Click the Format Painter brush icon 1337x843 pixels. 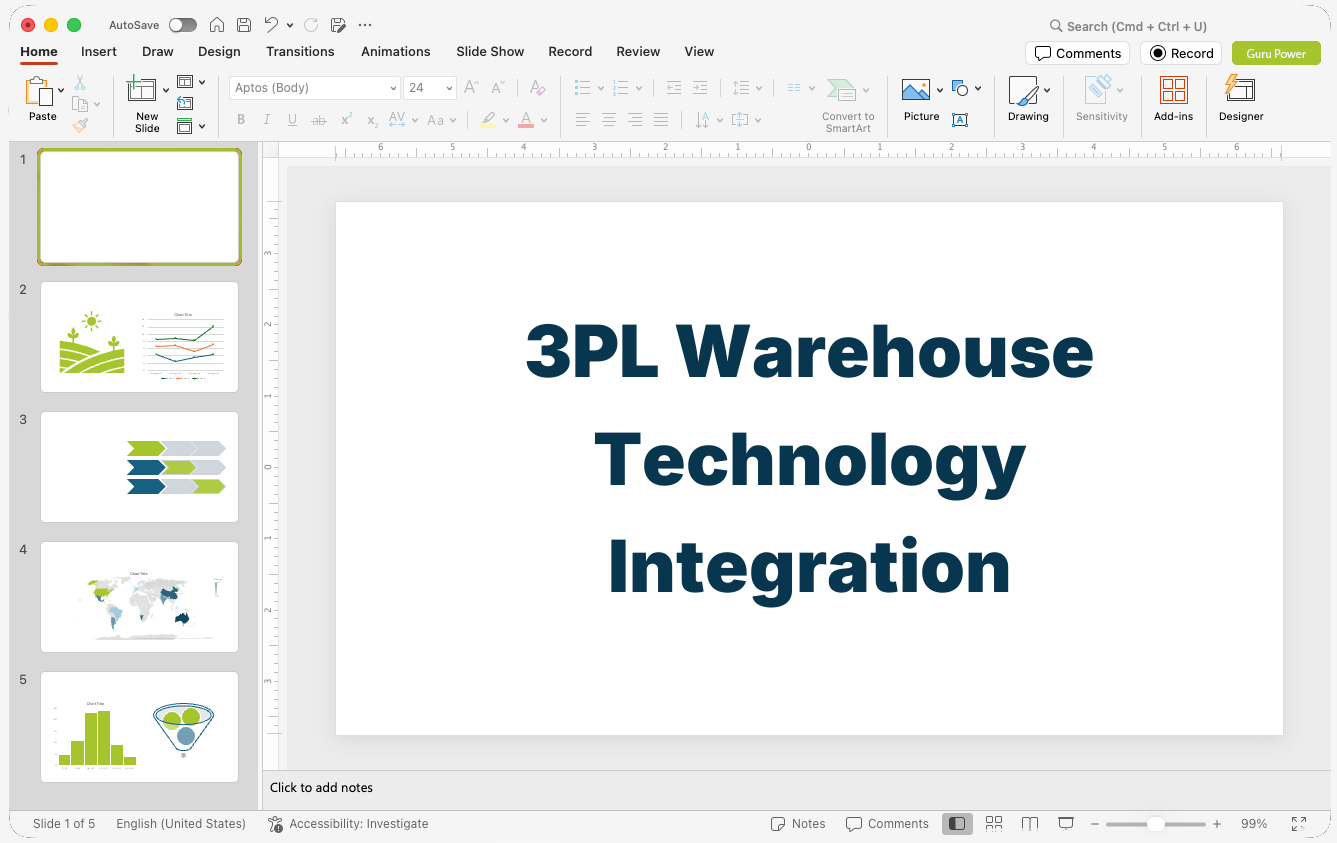[80, 125]
